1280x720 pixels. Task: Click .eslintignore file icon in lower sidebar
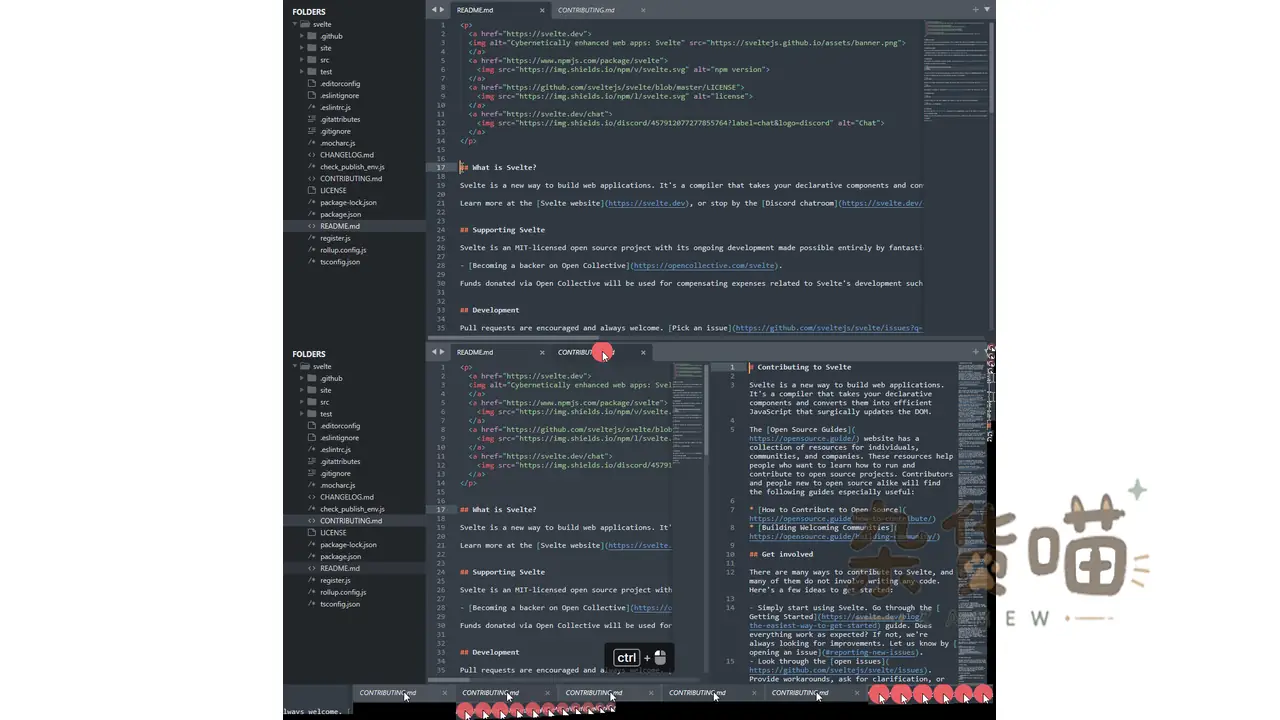tap(312, 438)
